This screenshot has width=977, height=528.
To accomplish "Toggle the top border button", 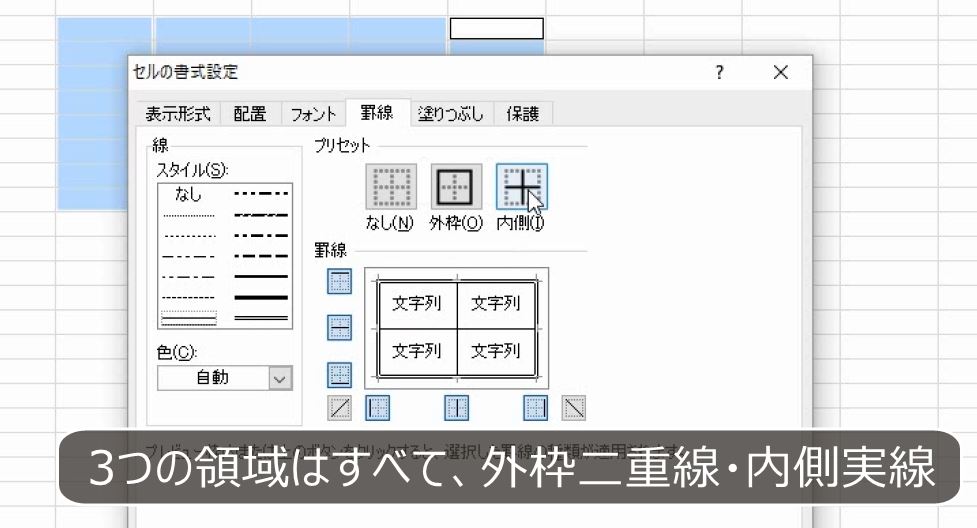I will tap(339, 281).
